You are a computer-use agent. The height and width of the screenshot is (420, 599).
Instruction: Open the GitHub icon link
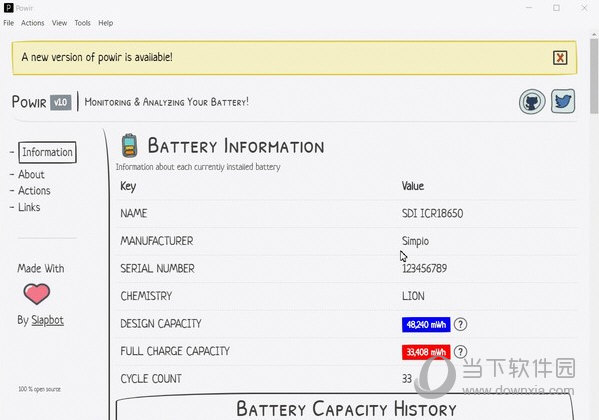pos(532,102)
